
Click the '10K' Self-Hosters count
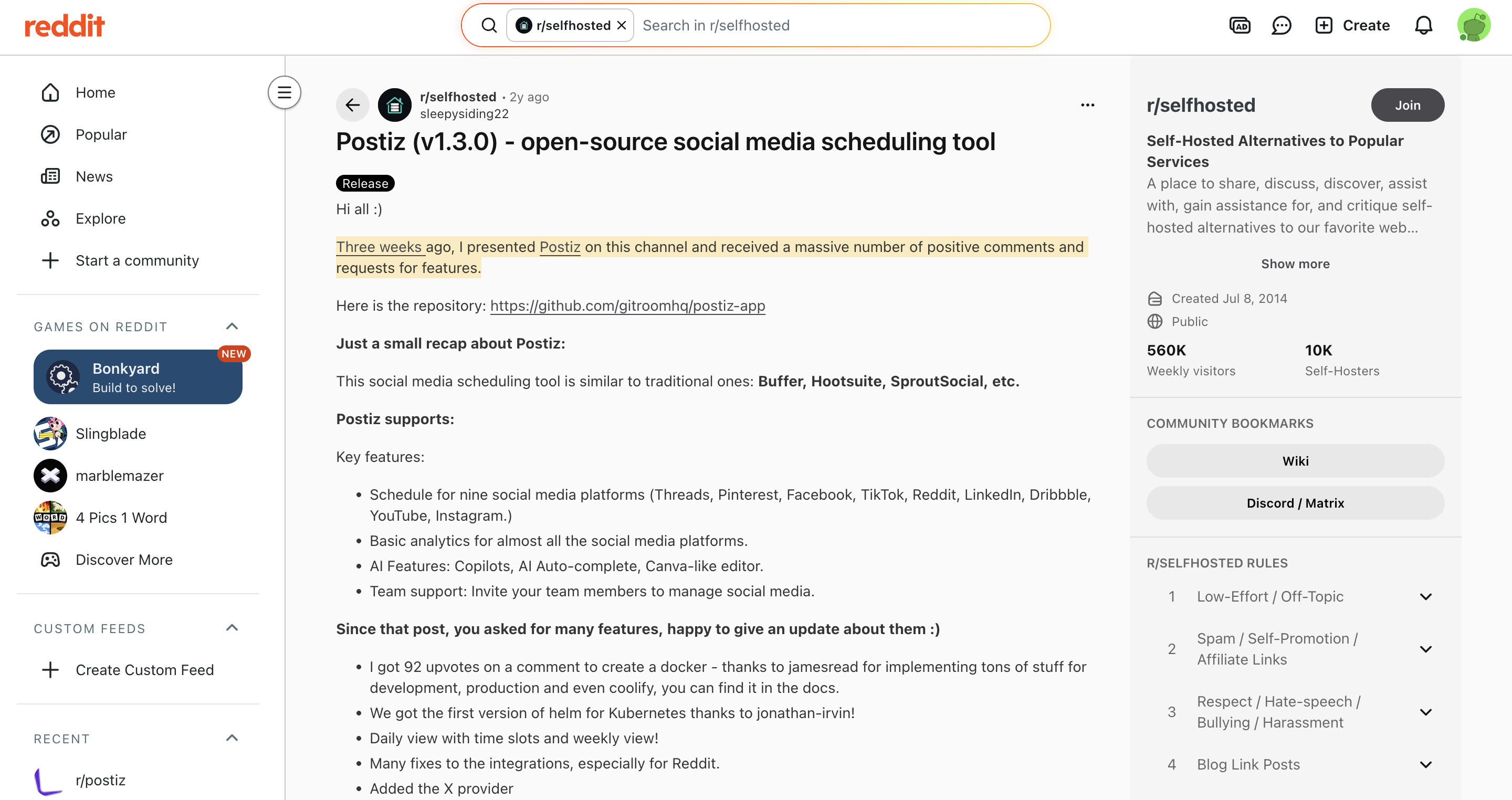coord(1318,351)
